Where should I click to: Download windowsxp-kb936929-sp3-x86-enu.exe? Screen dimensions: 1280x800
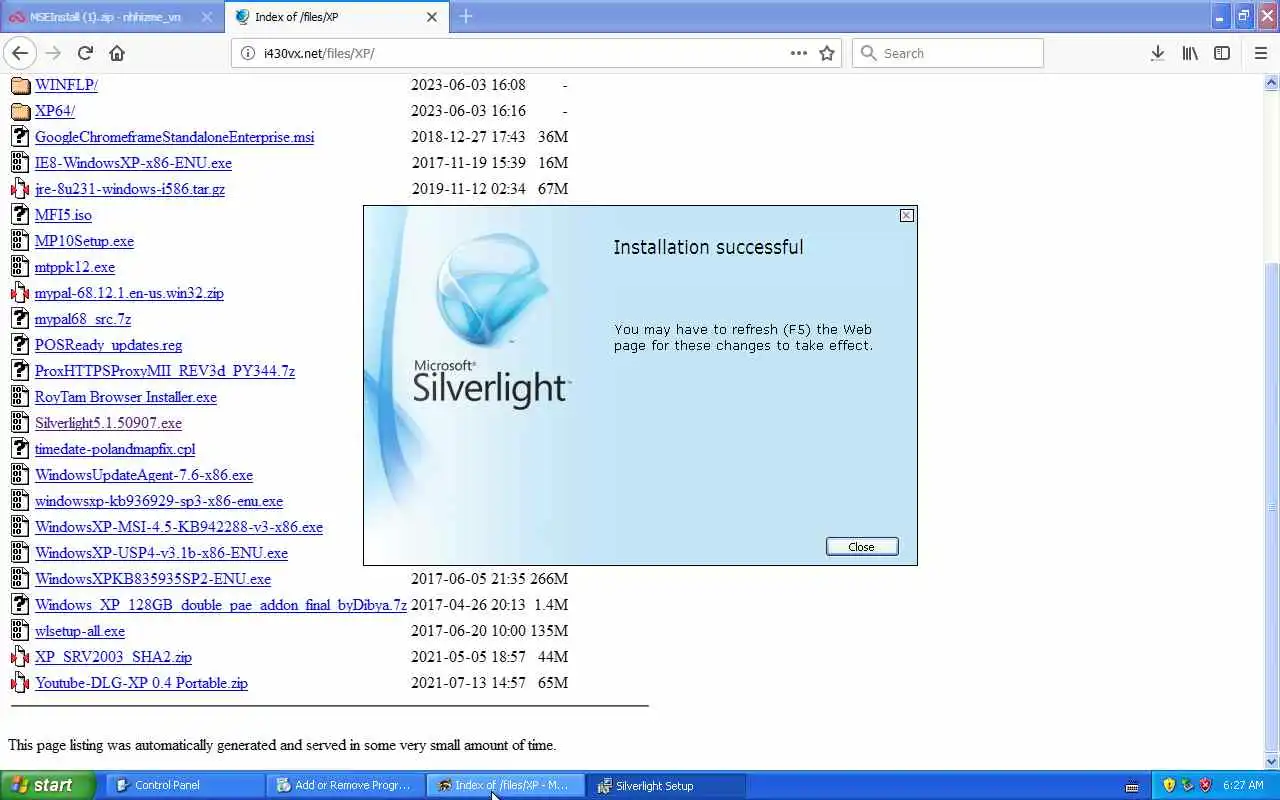pos(159,501)
